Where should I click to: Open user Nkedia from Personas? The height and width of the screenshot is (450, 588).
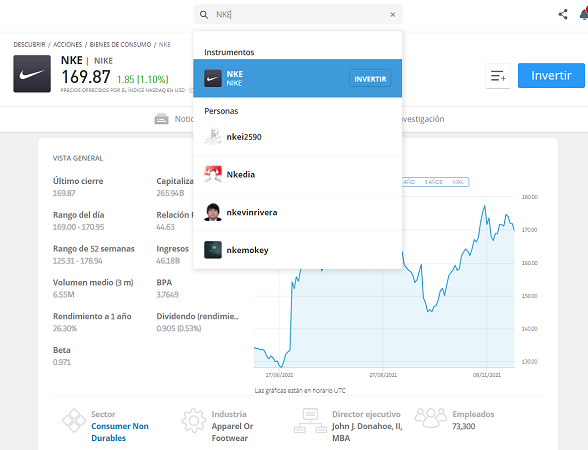(297, 175)
